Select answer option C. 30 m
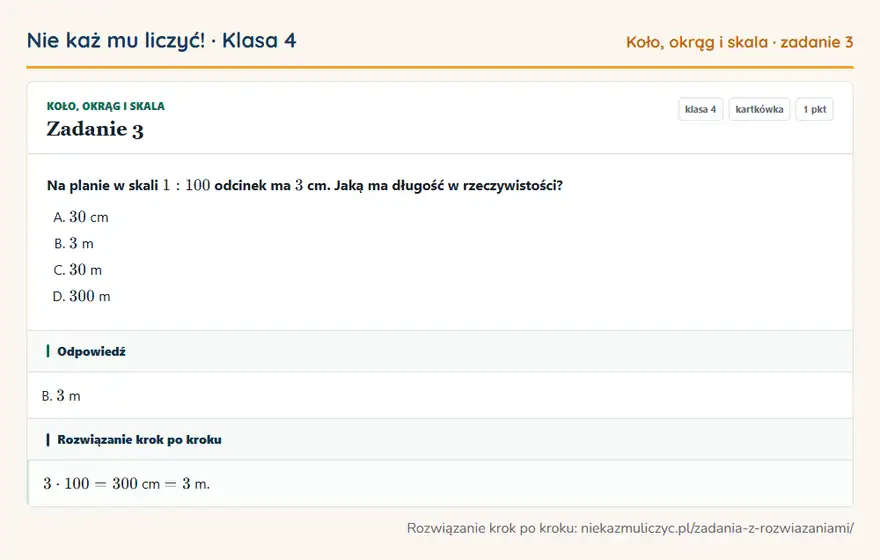This screenshot has height=560, width=880. click(77, 270)
